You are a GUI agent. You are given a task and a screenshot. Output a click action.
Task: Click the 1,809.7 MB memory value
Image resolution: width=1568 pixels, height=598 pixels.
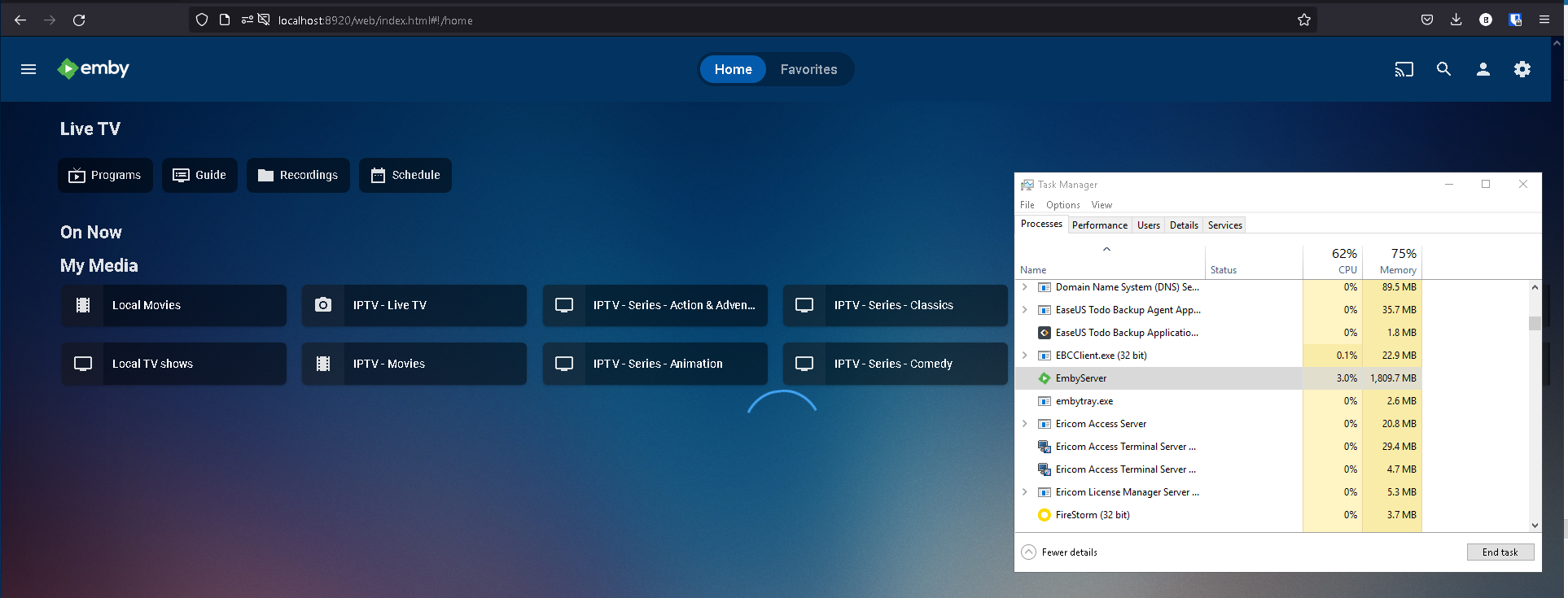coord(1393,378)
